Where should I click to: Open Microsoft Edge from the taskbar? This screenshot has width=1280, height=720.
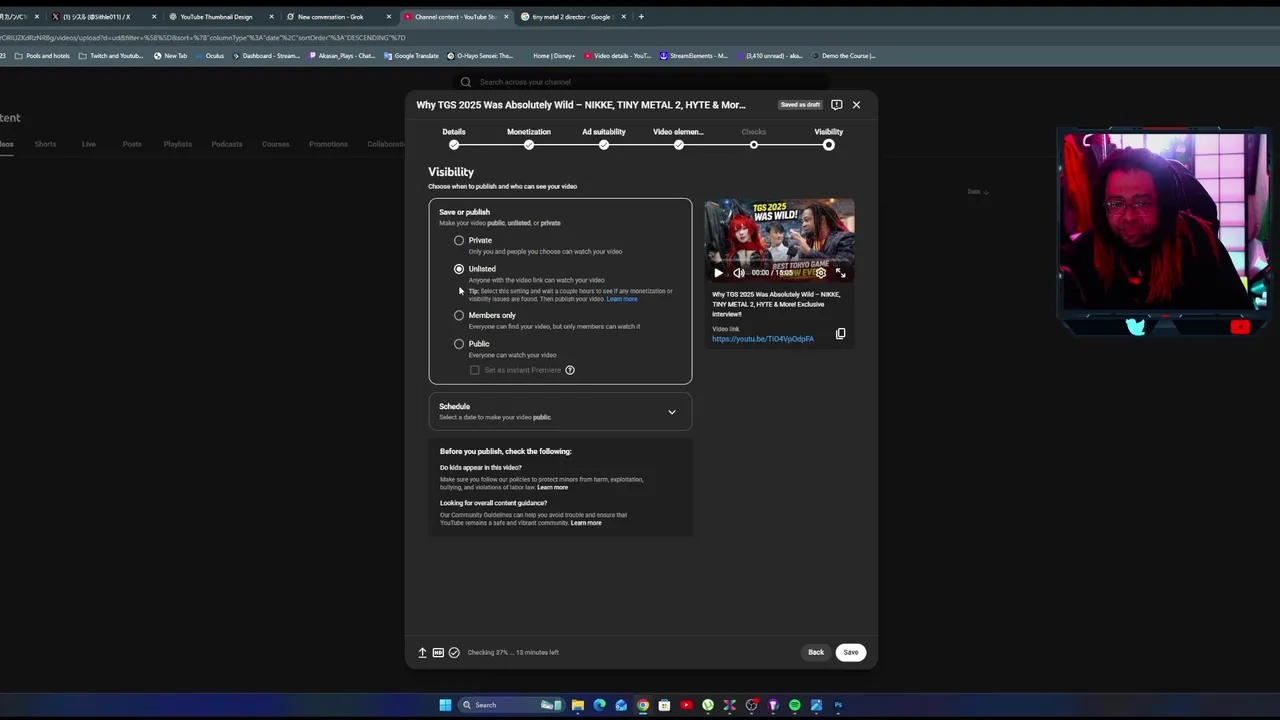tap(599, 705)
